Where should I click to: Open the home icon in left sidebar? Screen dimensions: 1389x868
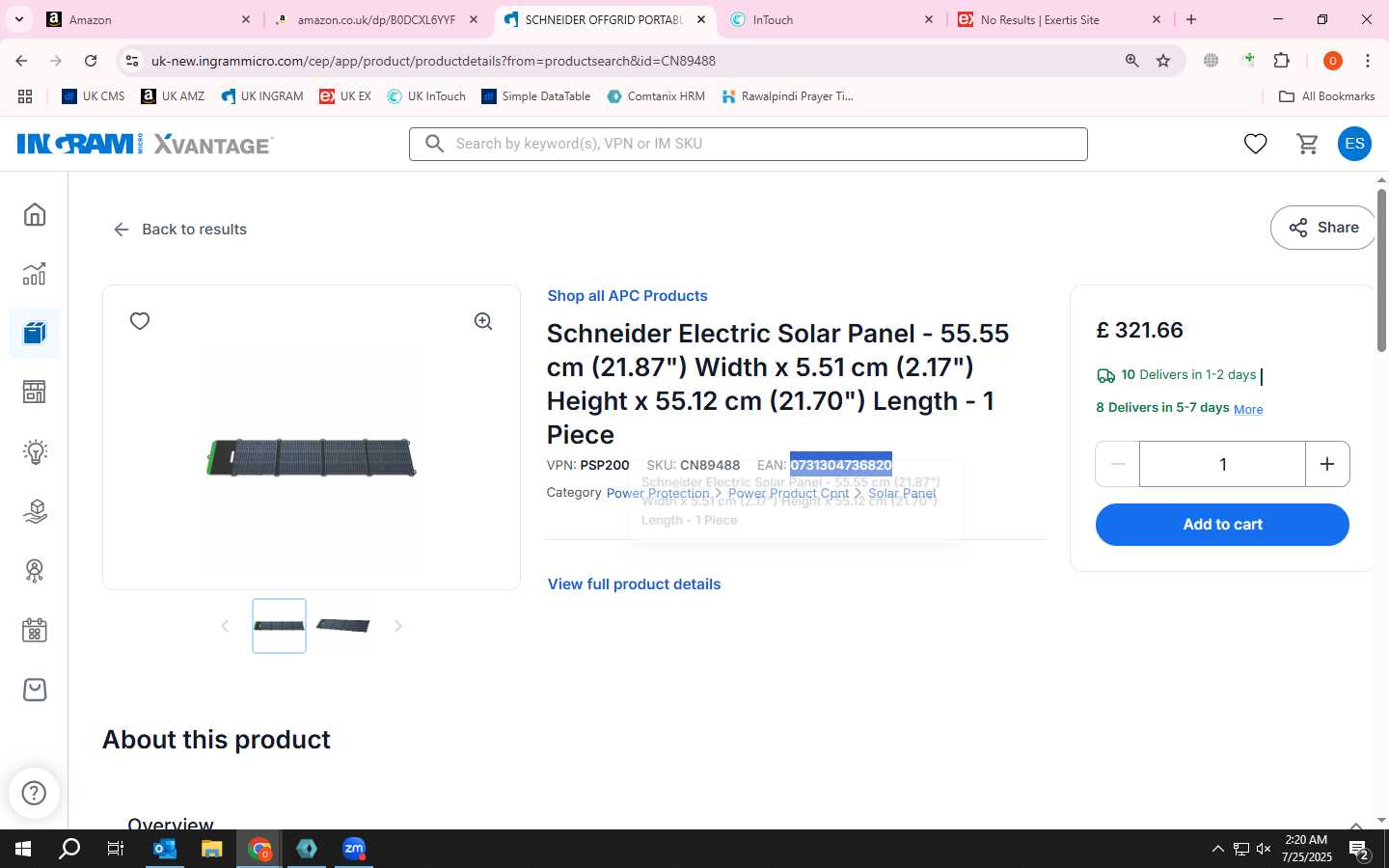(x=35, y=214)
